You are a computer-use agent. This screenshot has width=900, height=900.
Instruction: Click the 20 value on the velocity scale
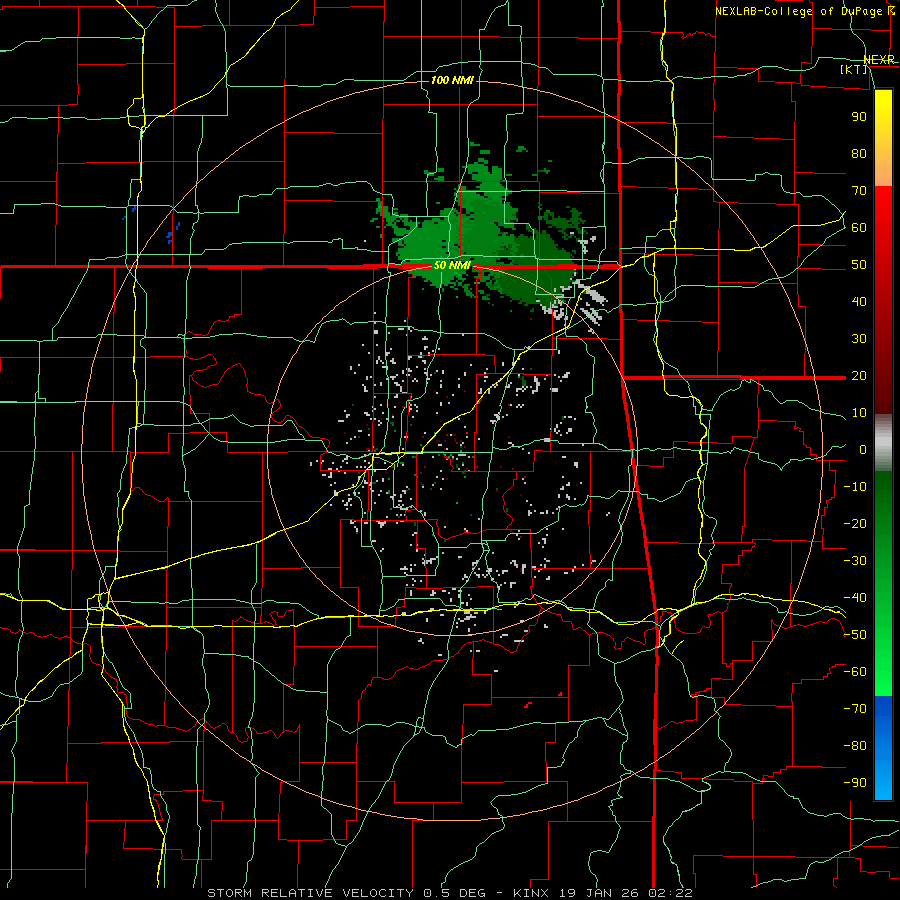tap(859, 376)
